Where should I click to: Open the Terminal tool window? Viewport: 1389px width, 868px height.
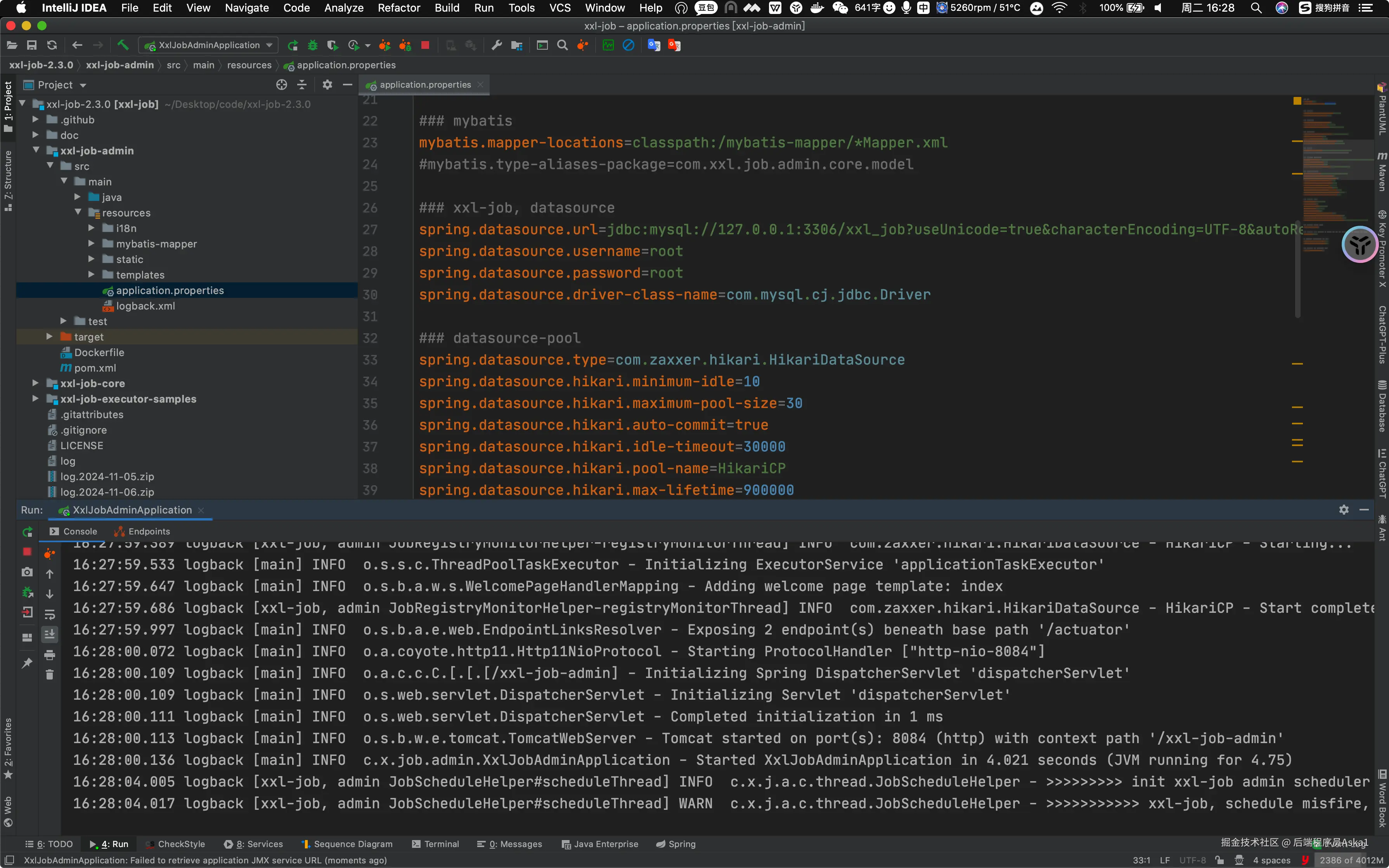pyautogui.click(x=435, y=844)
